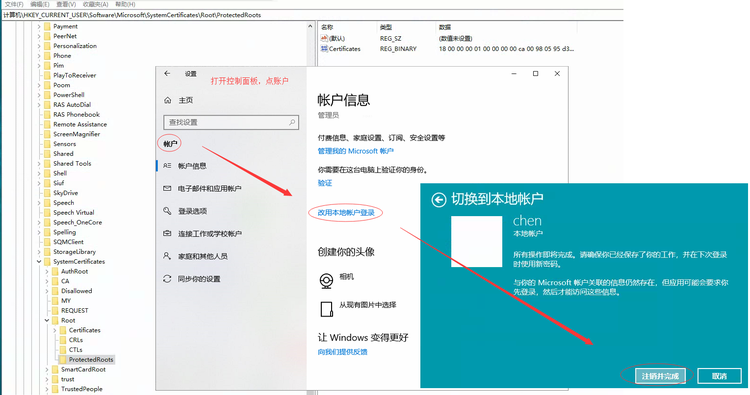
Task: Open the 编辑(E) menu in Registry Editor
Action: point(40,4)
